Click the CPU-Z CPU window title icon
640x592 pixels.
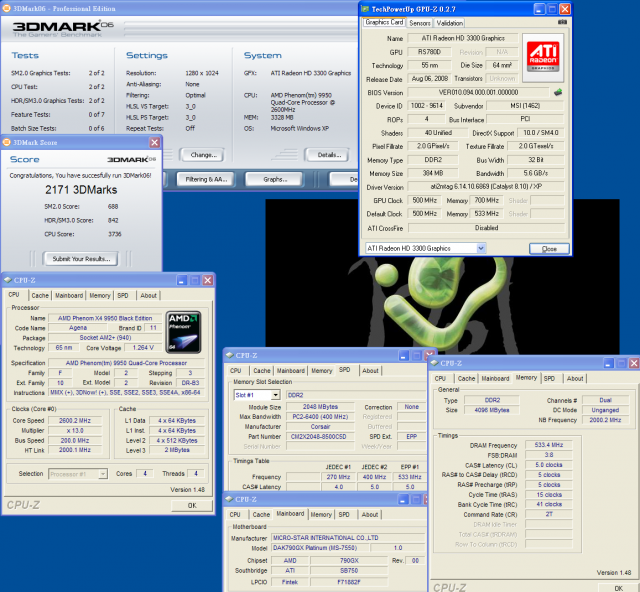[x=7, y=280]
